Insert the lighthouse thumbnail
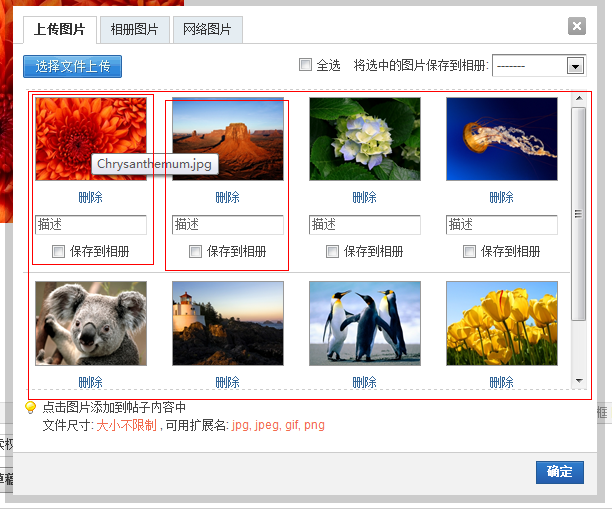 (228, 324)
